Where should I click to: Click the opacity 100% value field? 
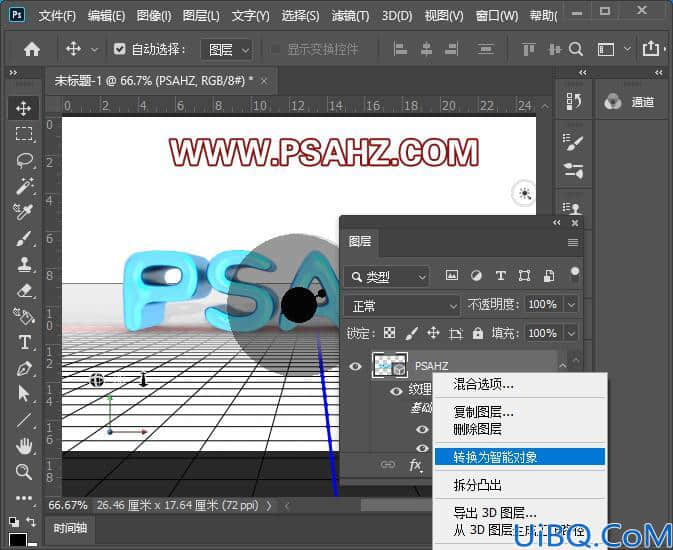tap(543, 304)
